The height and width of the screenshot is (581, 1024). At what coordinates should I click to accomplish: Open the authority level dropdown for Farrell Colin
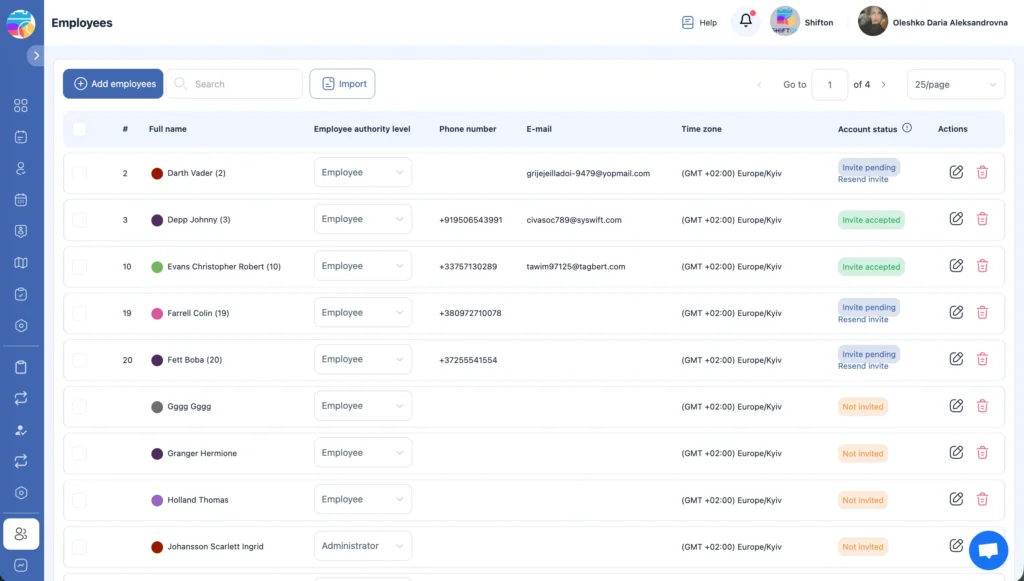tap(362, 312)
